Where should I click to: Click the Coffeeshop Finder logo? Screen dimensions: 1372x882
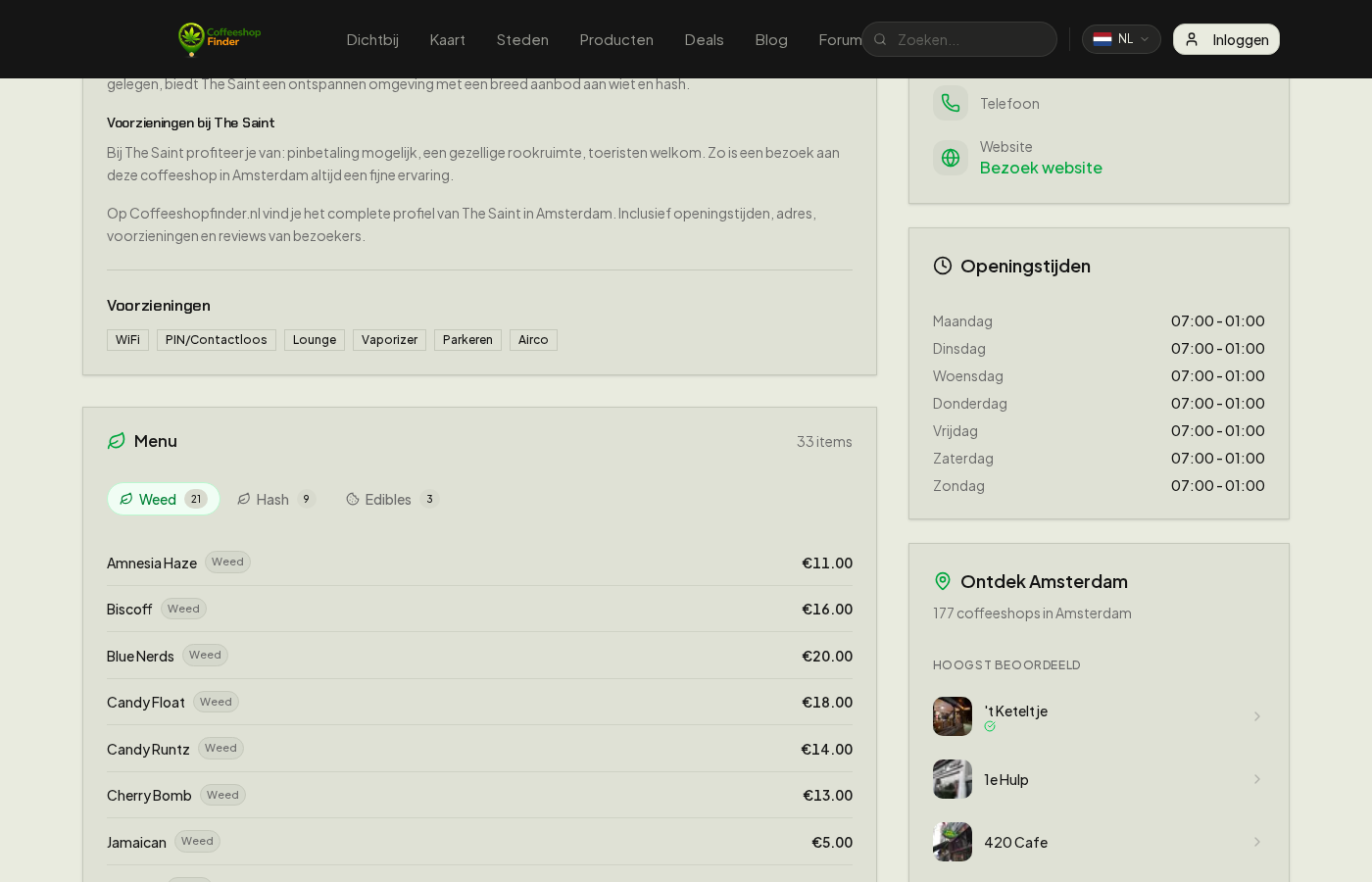pyautogui.click(x=220, y=39)
